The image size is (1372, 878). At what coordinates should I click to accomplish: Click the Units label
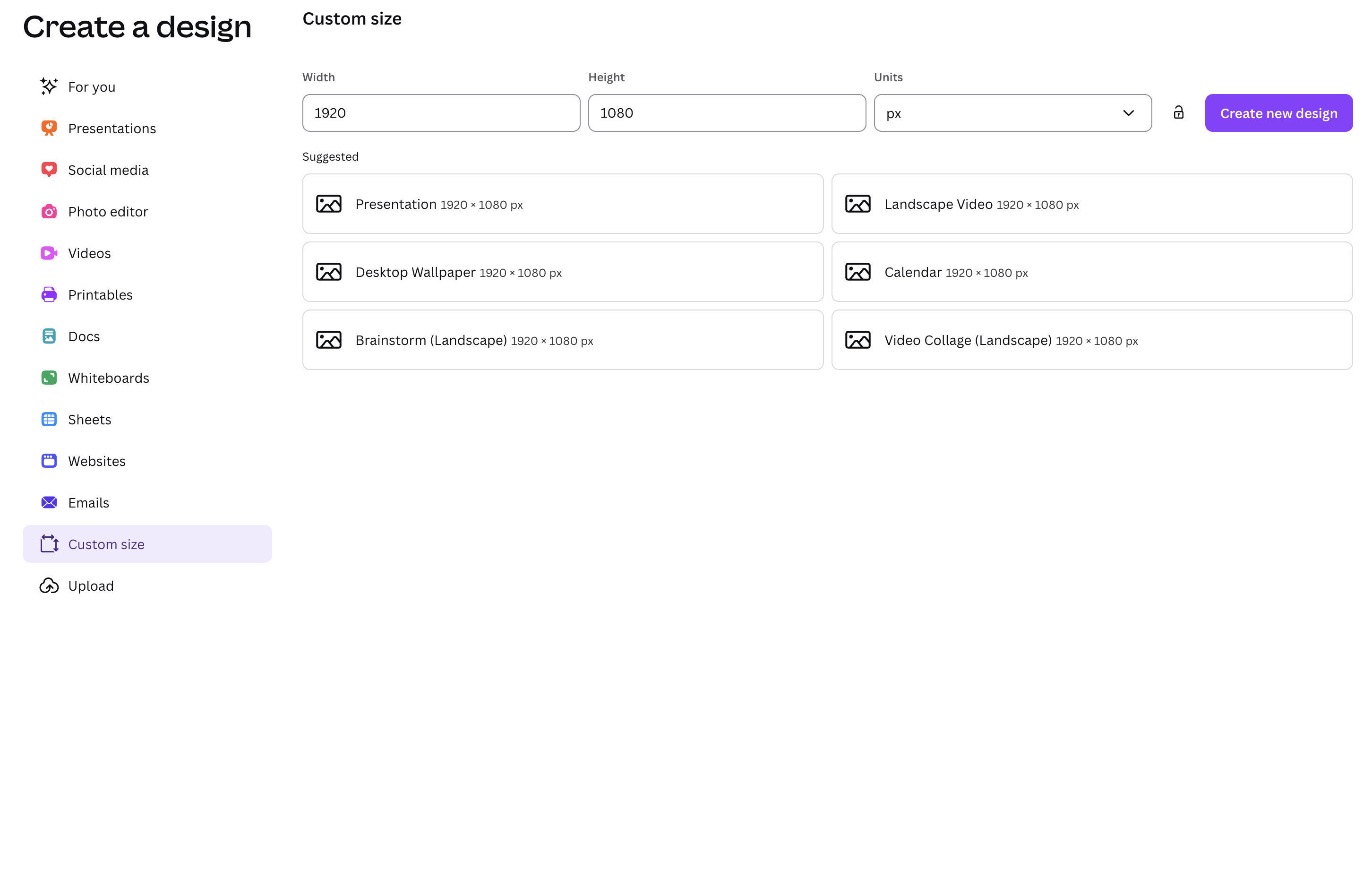[888, 77]
